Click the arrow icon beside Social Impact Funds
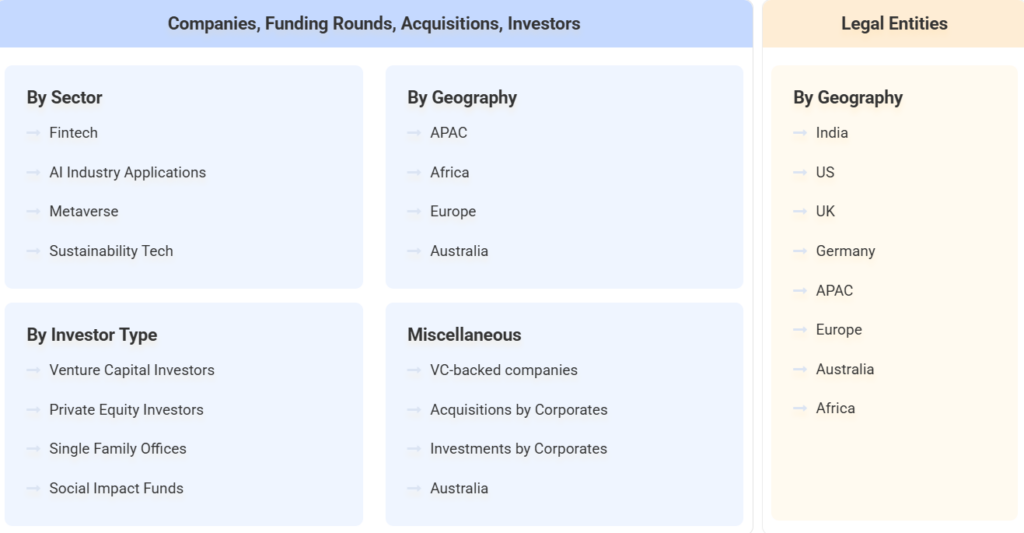The height and width of the screenshot is (533, 1024). click(34, 489)
